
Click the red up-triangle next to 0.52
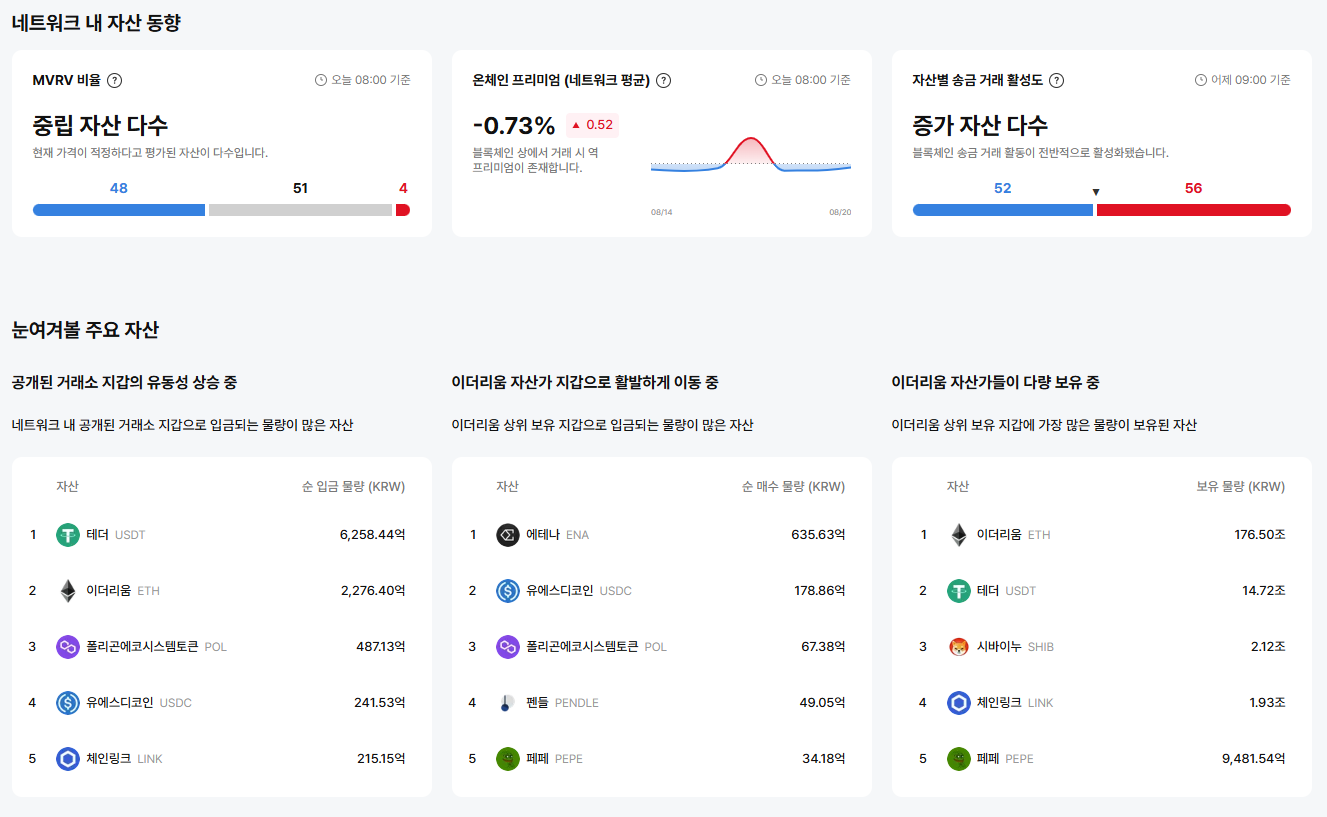click(576, 125)
